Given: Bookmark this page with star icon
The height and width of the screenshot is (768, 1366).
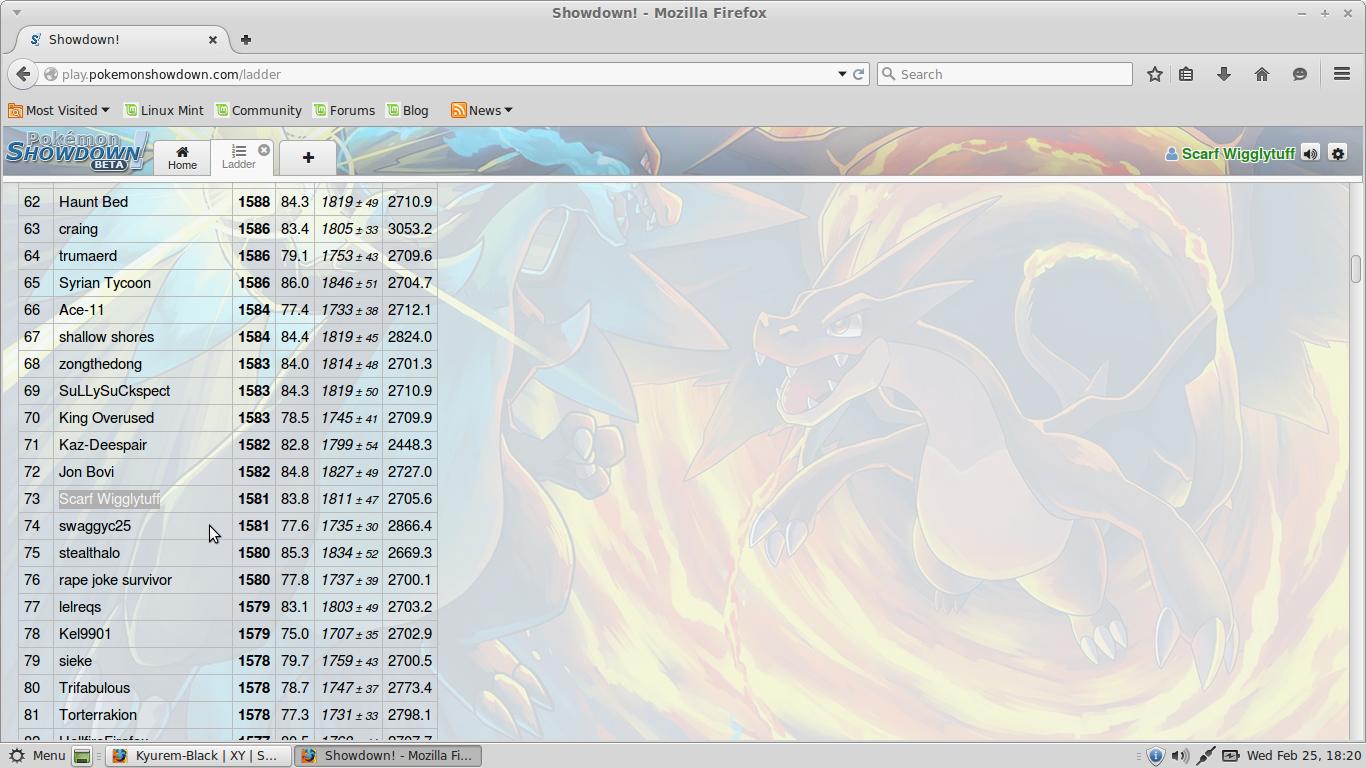Looking at the screenshot, I should 1155,74.
